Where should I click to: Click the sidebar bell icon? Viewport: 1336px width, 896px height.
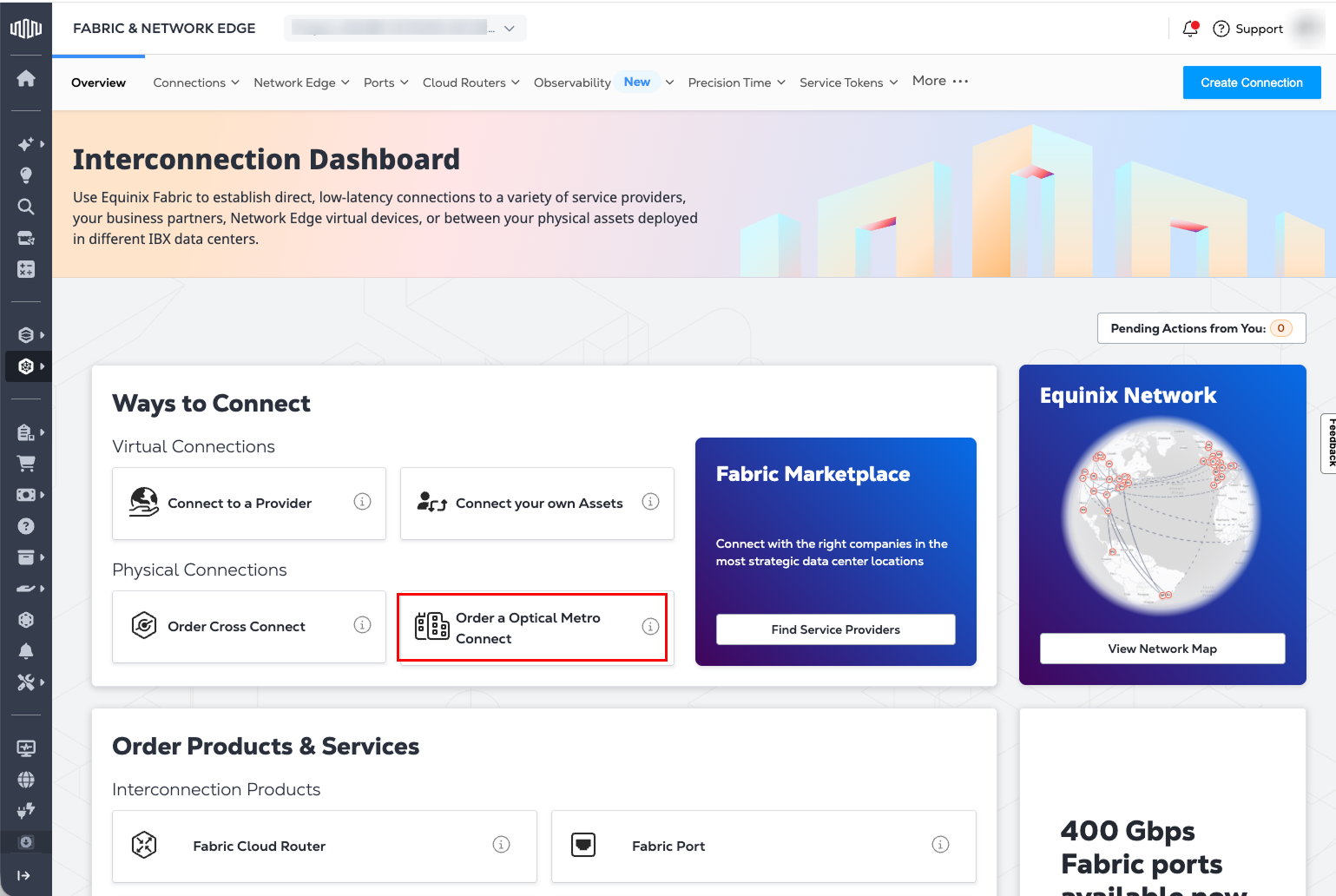tap(26, 651)
